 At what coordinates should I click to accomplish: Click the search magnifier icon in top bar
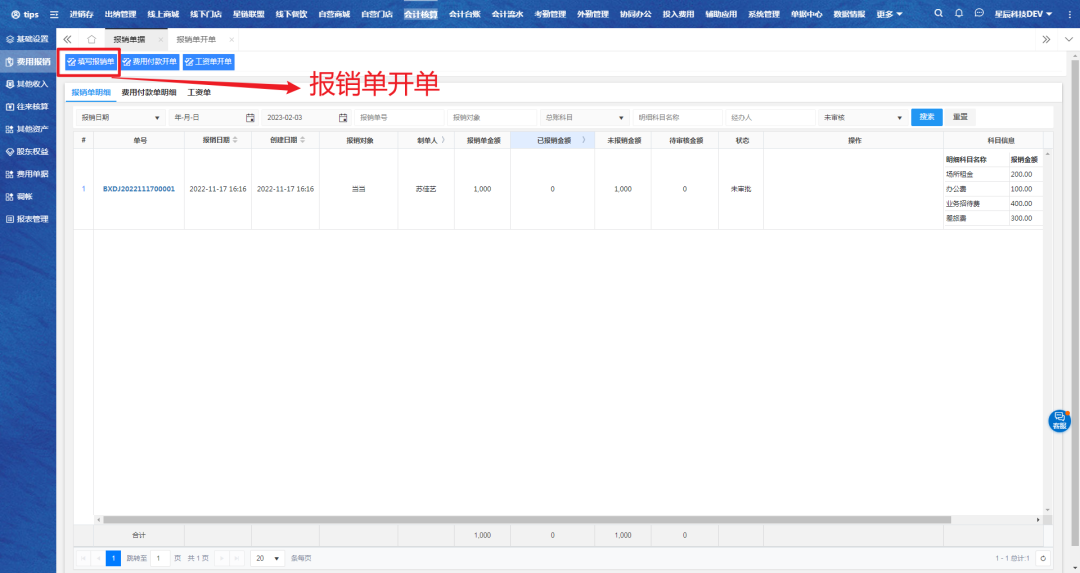pyautogui.click(x=938, y=14)
